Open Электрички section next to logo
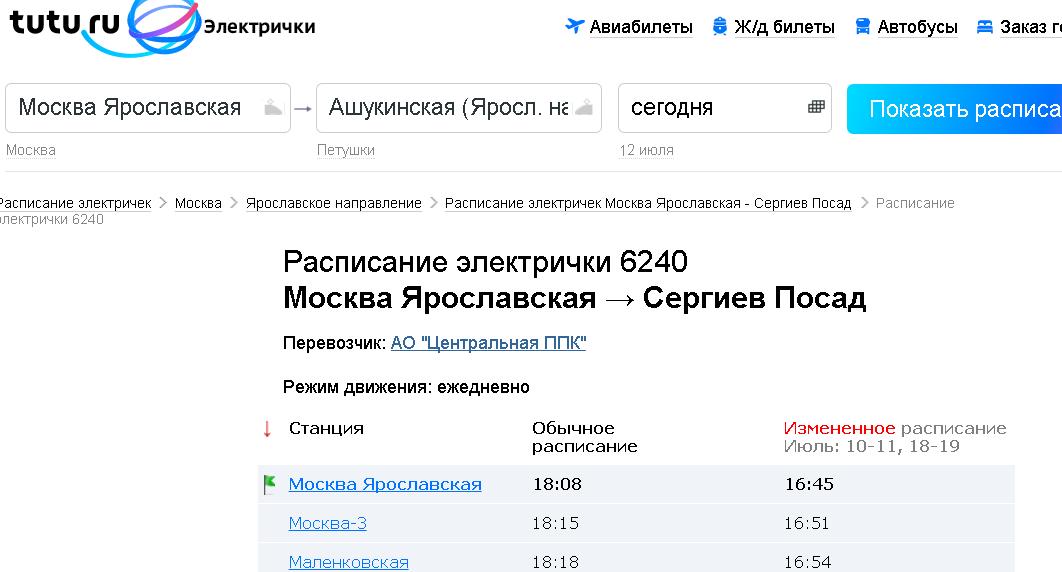This screenshot has width=1062, height=572. tap(259, 27)
